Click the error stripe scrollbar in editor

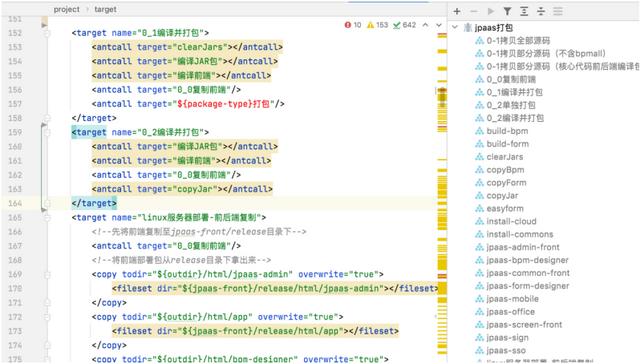coord(442,192)
